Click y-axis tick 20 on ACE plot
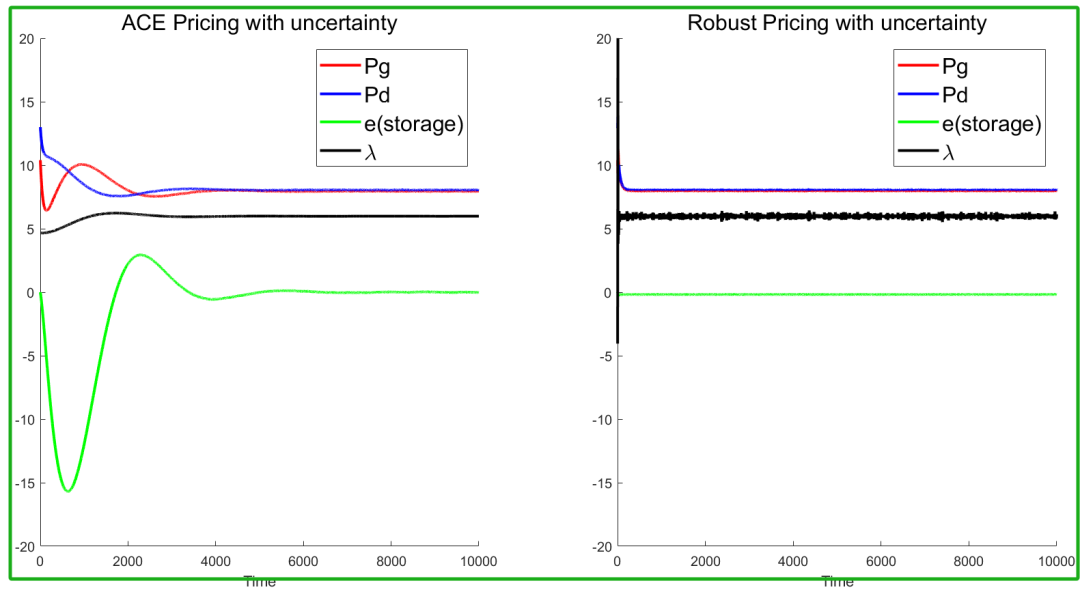 26,39
